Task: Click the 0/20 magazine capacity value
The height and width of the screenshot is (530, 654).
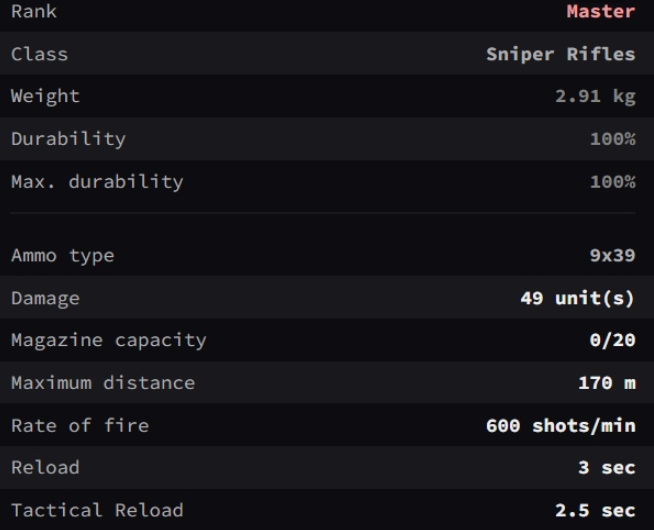Action: pyautogui.click(x=612, y=340)
